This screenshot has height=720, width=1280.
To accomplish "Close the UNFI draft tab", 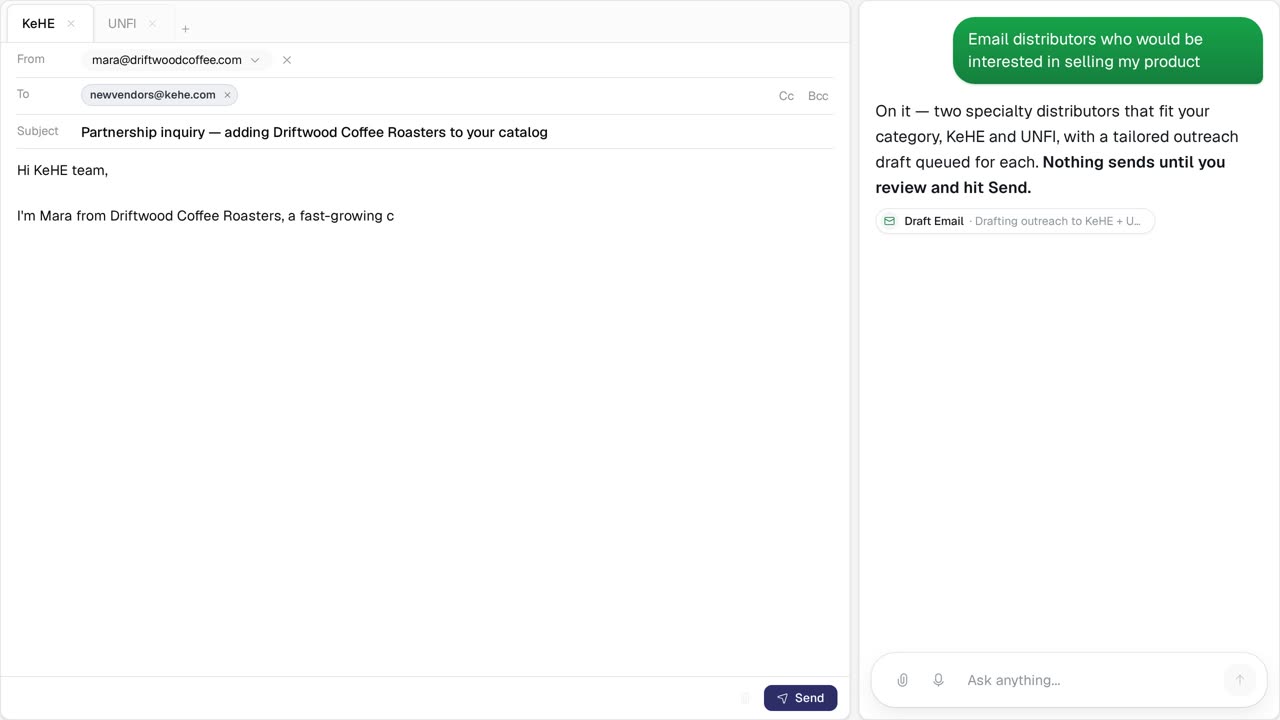I will tap(152, 24).
